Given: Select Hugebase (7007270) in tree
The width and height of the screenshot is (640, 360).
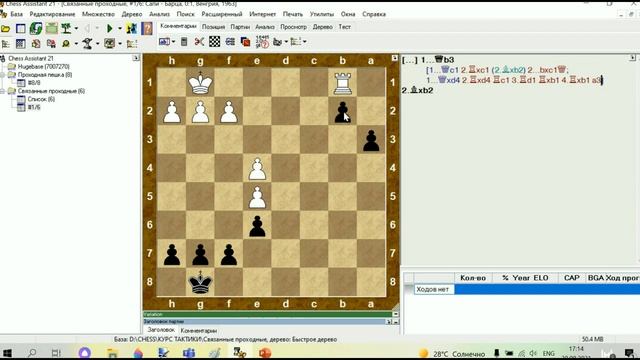Looking at the screenshot, I should click(x=44, y=67).
